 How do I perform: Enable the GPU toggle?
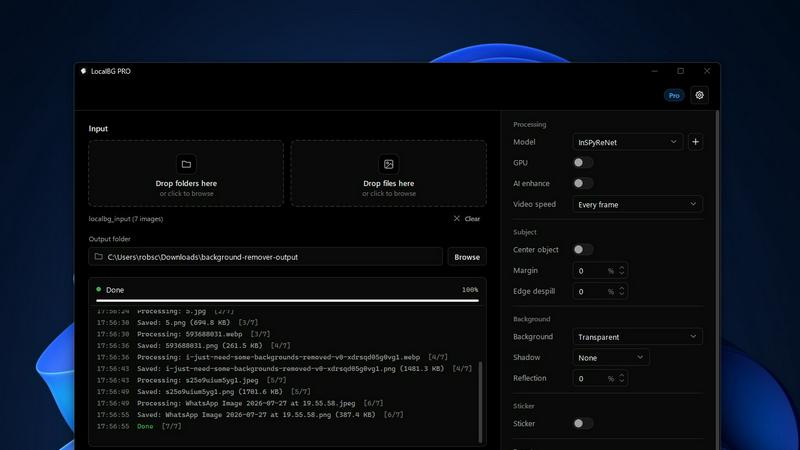point(583,163)
